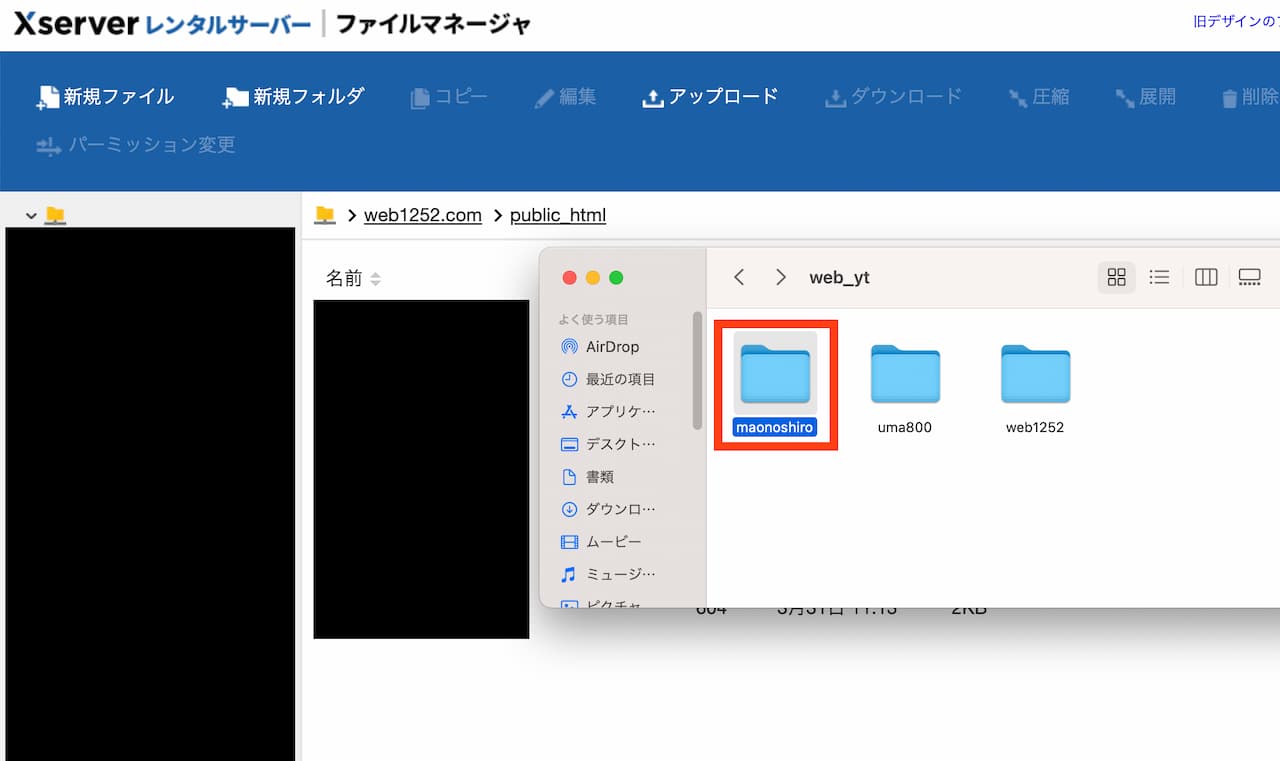Click the 展開 extract toolbar item
Screen dimensions: 1280x761
[x=1145, y=97]
